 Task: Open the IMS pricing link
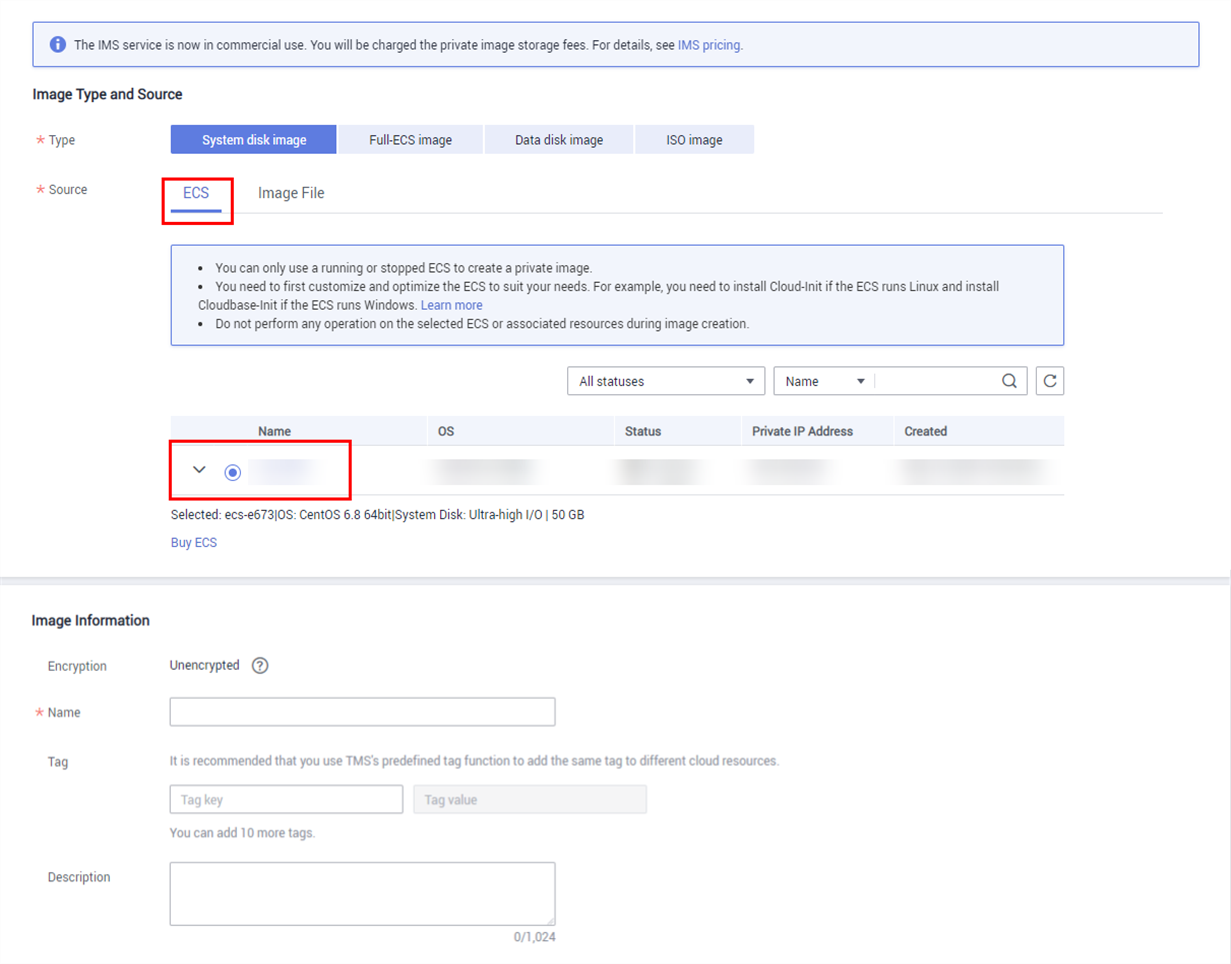pos(709,45)
